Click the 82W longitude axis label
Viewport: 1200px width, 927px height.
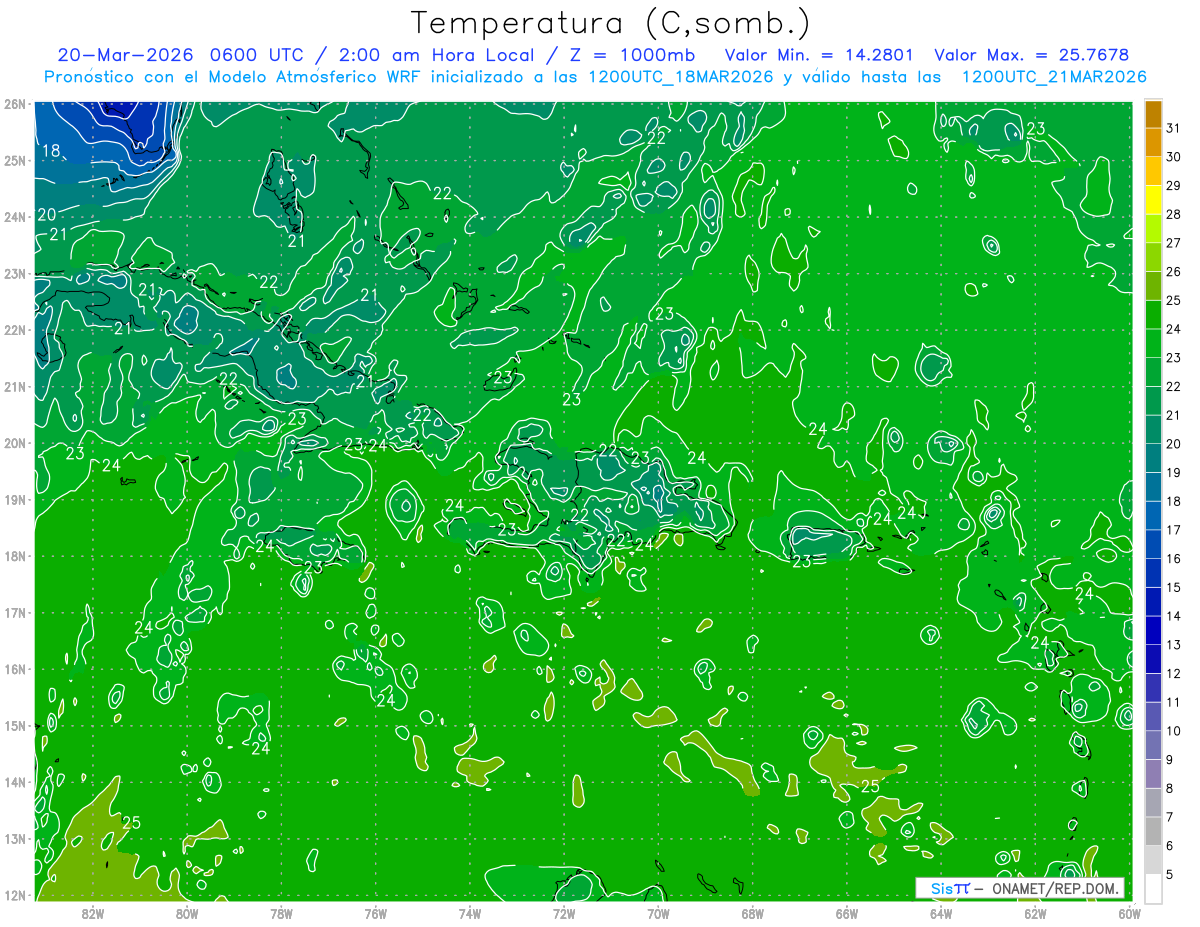click(x=93, y=912)
